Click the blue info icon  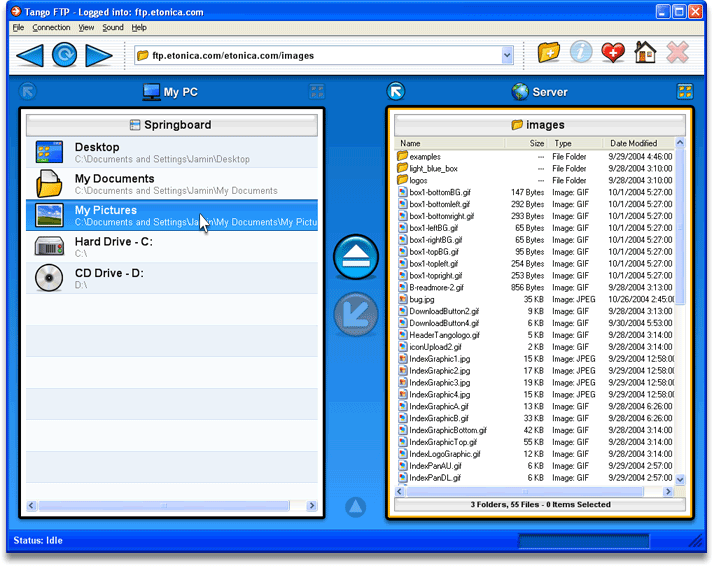pos(581,53)
